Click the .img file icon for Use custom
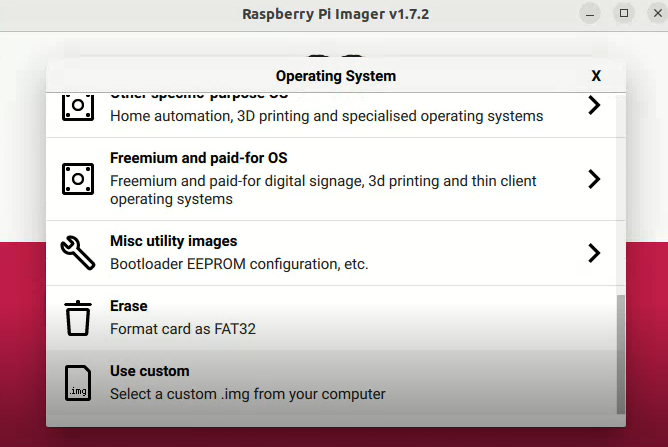The image size is (668, 447). (78, 383)
